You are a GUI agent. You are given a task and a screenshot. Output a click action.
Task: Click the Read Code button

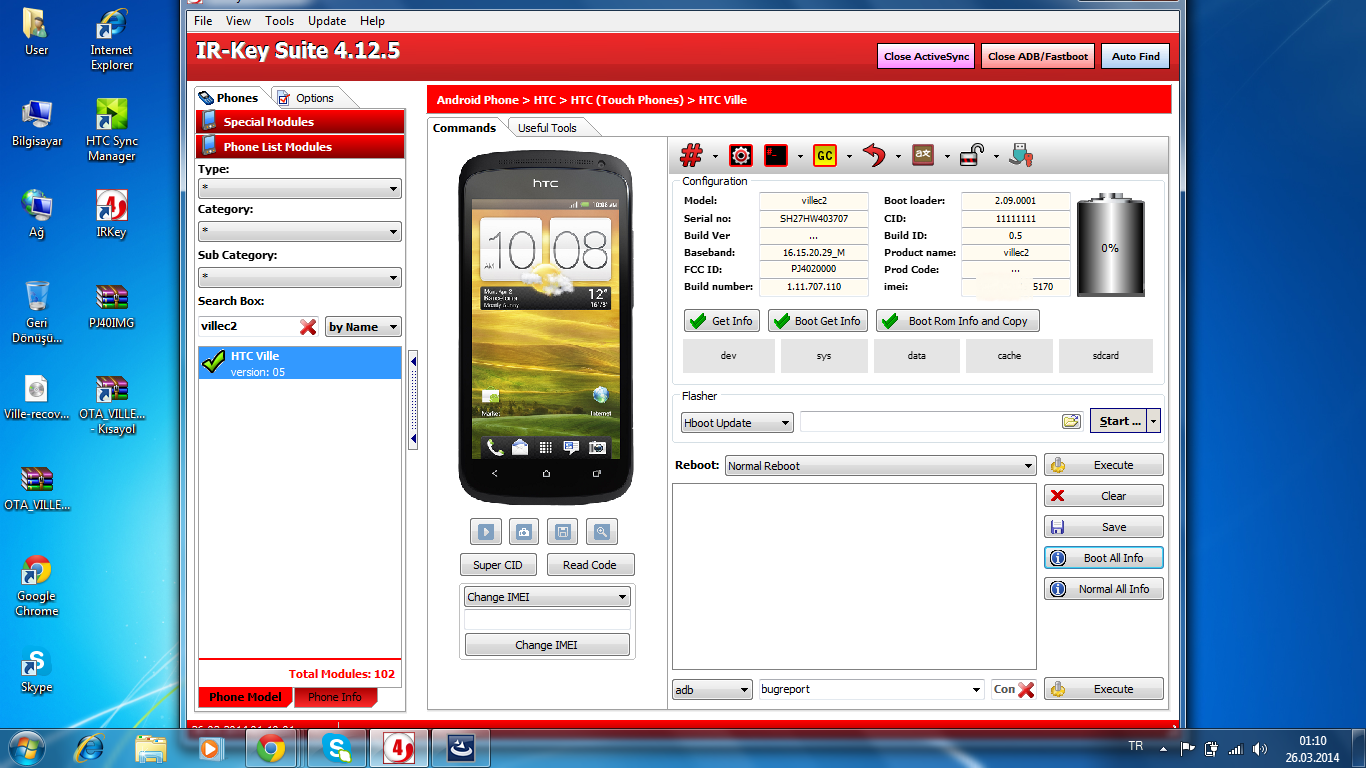(590, 565)
